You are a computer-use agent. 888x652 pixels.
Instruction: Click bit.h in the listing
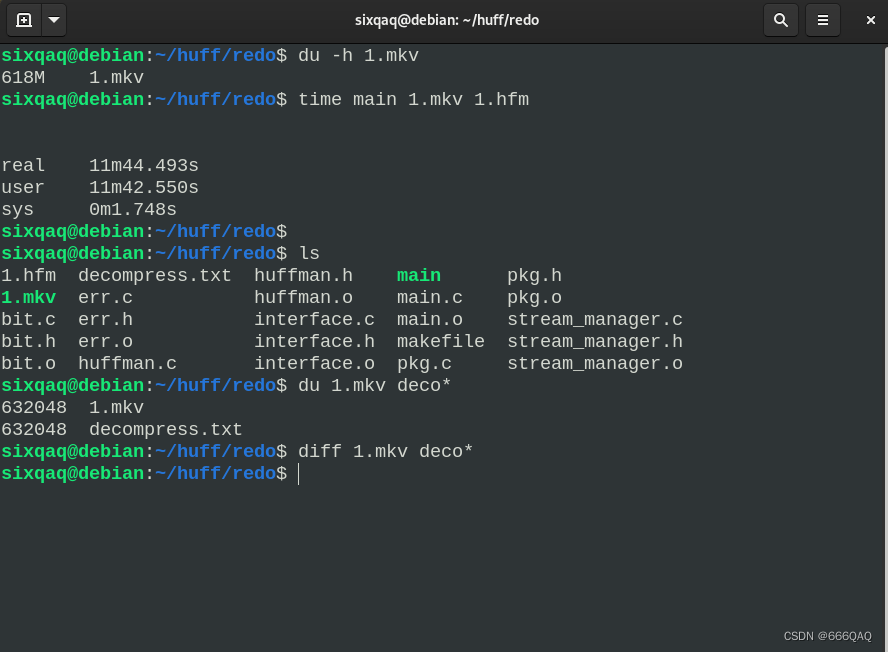point(28,342)
